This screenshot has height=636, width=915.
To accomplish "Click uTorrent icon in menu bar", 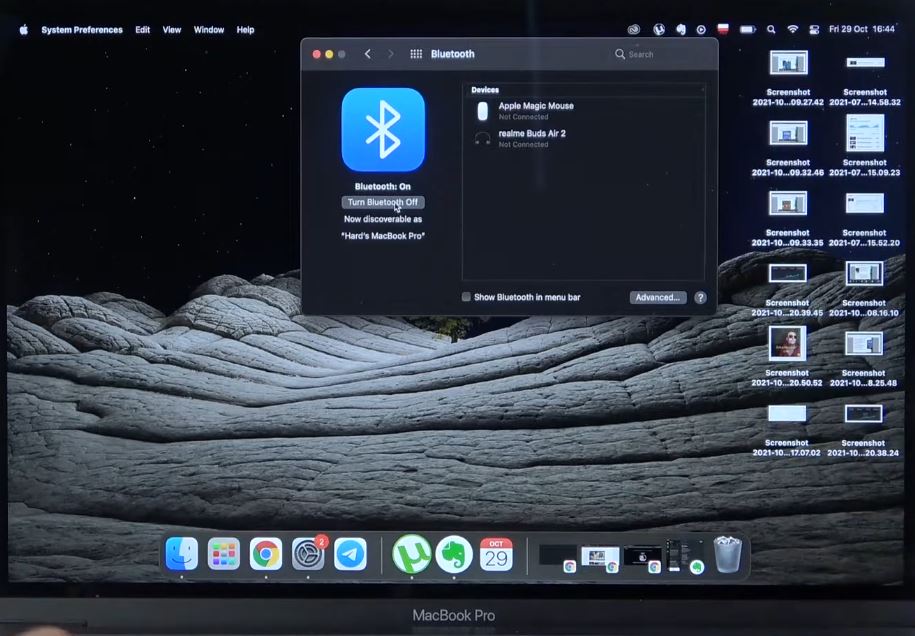I will (x=659, y=29).
